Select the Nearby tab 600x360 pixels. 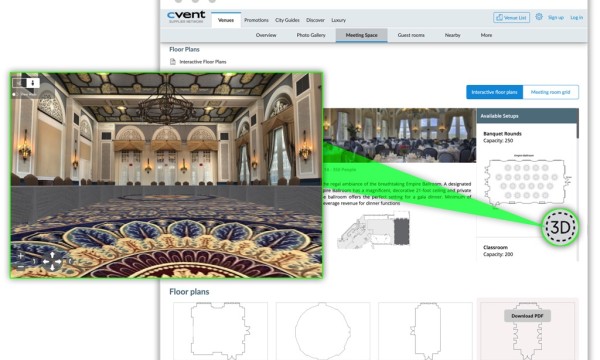[x=452, y=35]
